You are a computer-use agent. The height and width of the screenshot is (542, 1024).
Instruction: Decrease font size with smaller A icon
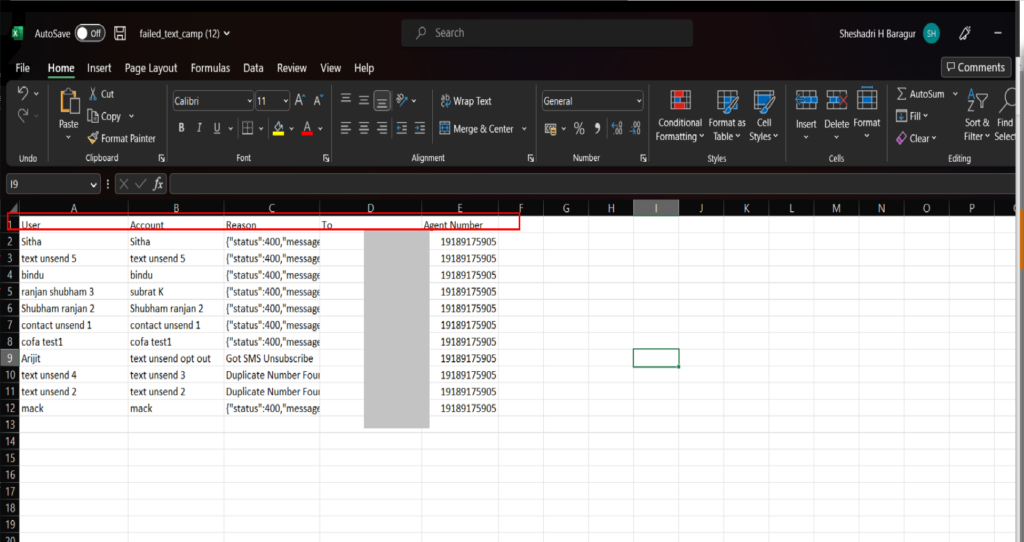point(318,101)
